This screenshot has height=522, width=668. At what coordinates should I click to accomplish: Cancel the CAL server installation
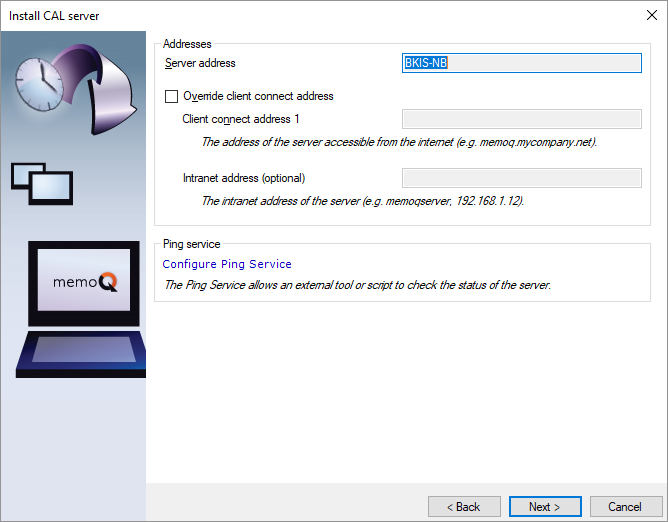point(625,507)
